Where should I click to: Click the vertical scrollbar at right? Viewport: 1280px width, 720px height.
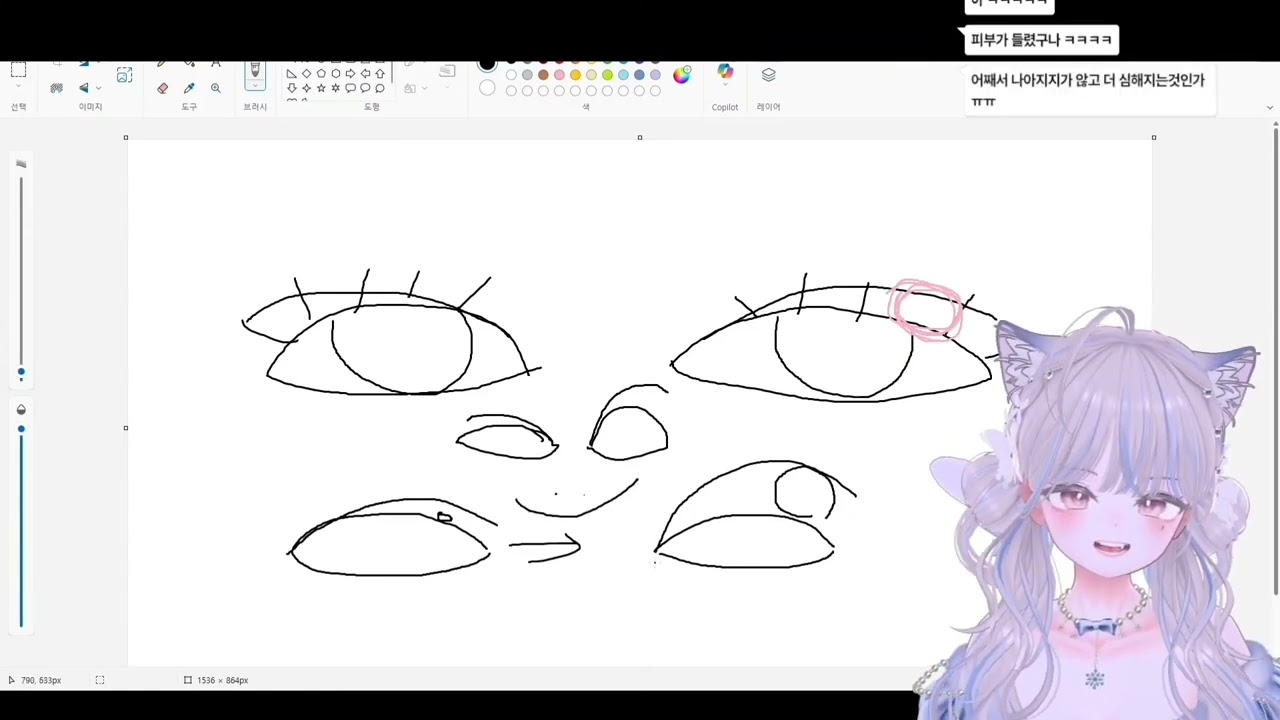(1275, 360)
